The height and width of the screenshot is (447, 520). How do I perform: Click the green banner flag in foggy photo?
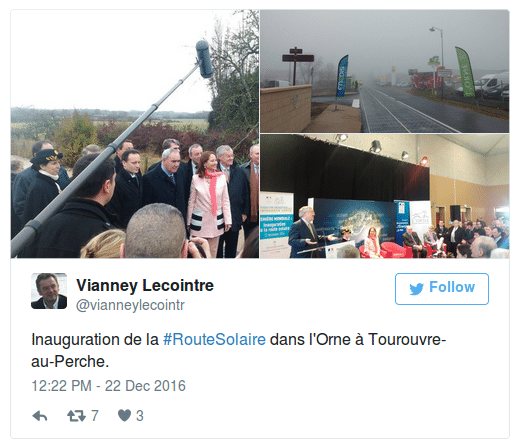tap(466, 72)
